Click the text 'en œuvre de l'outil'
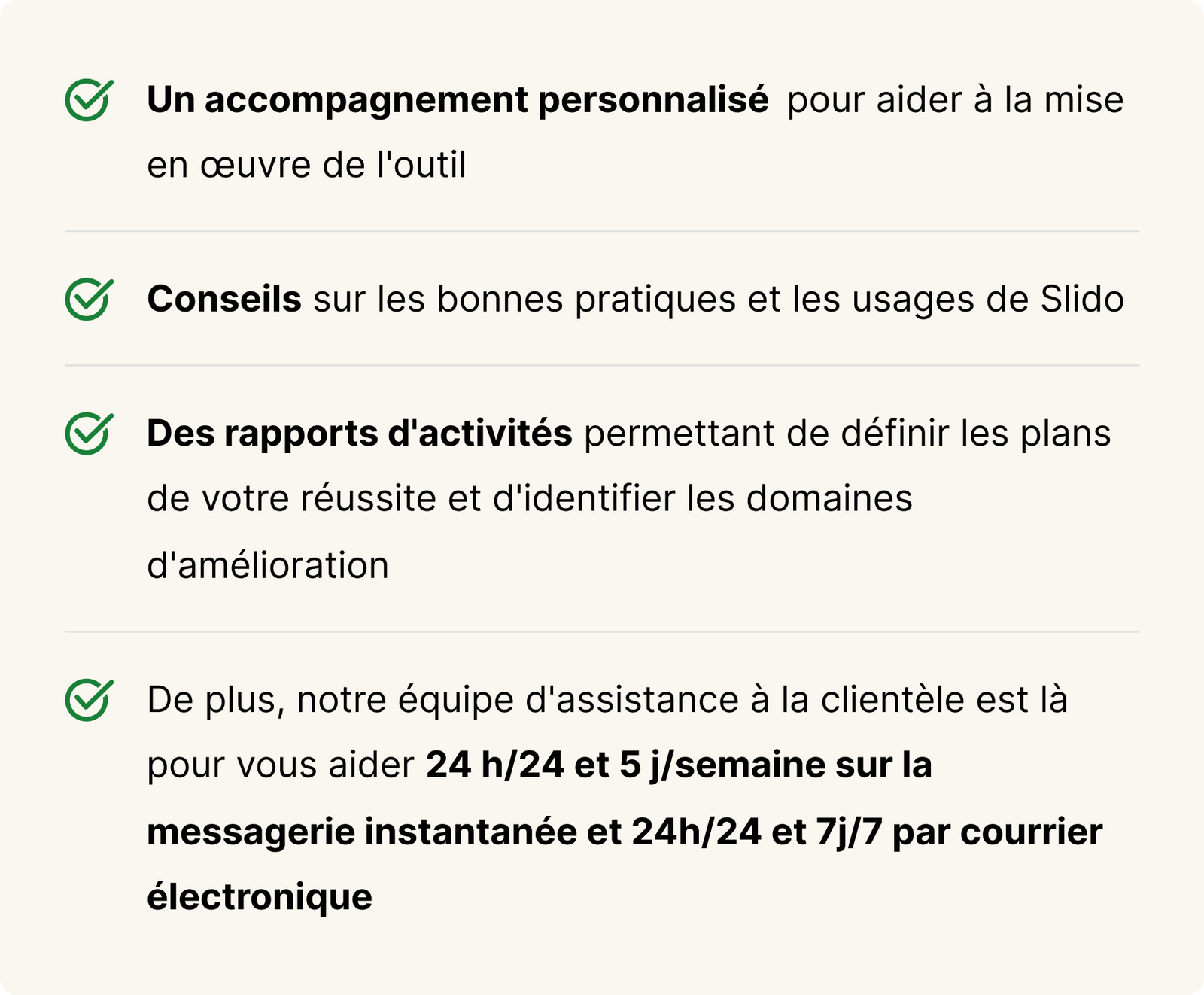The height and width of the screenshot is (995, 1204). click(x=306, y=166)
